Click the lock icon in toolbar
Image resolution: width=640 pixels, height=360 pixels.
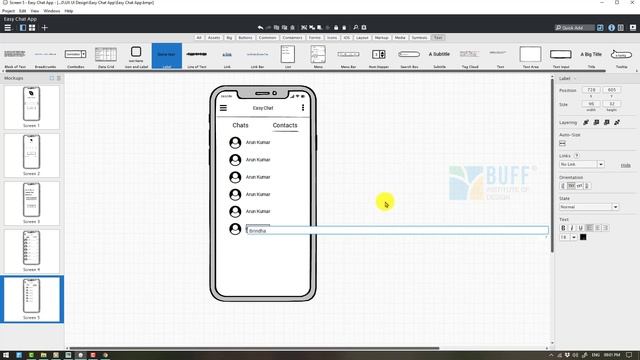tap(336, 28)
